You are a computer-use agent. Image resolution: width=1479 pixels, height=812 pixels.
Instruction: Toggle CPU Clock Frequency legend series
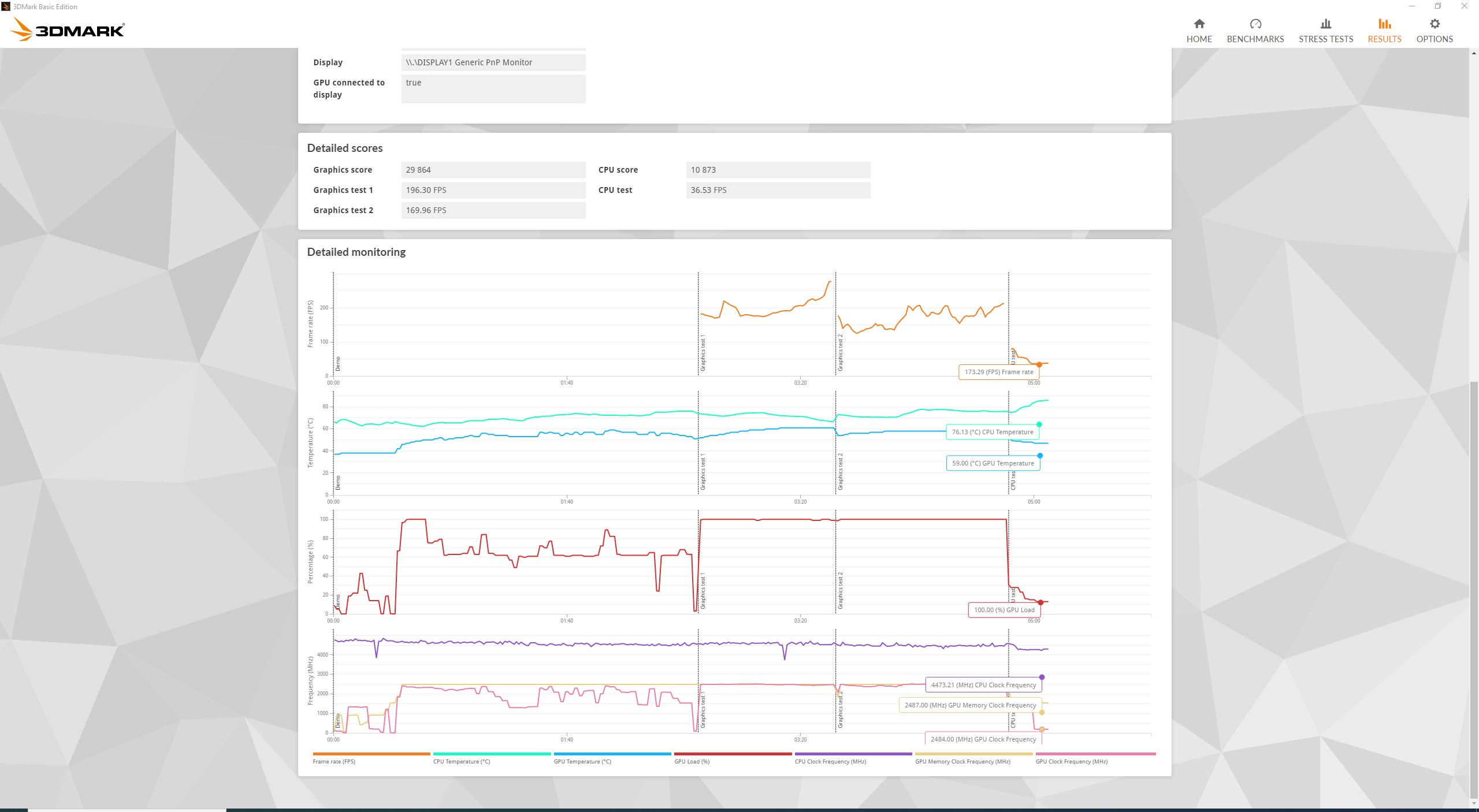(830, 761)
